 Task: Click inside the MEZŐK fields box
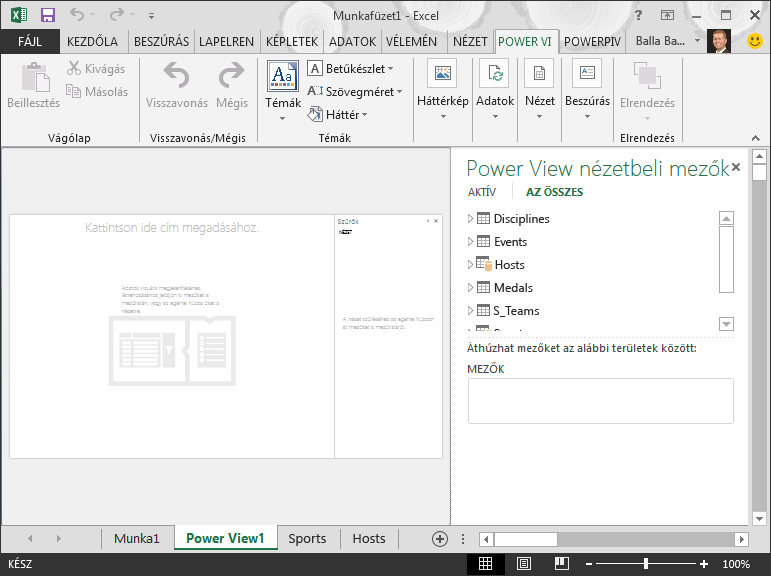coord(600,401)
